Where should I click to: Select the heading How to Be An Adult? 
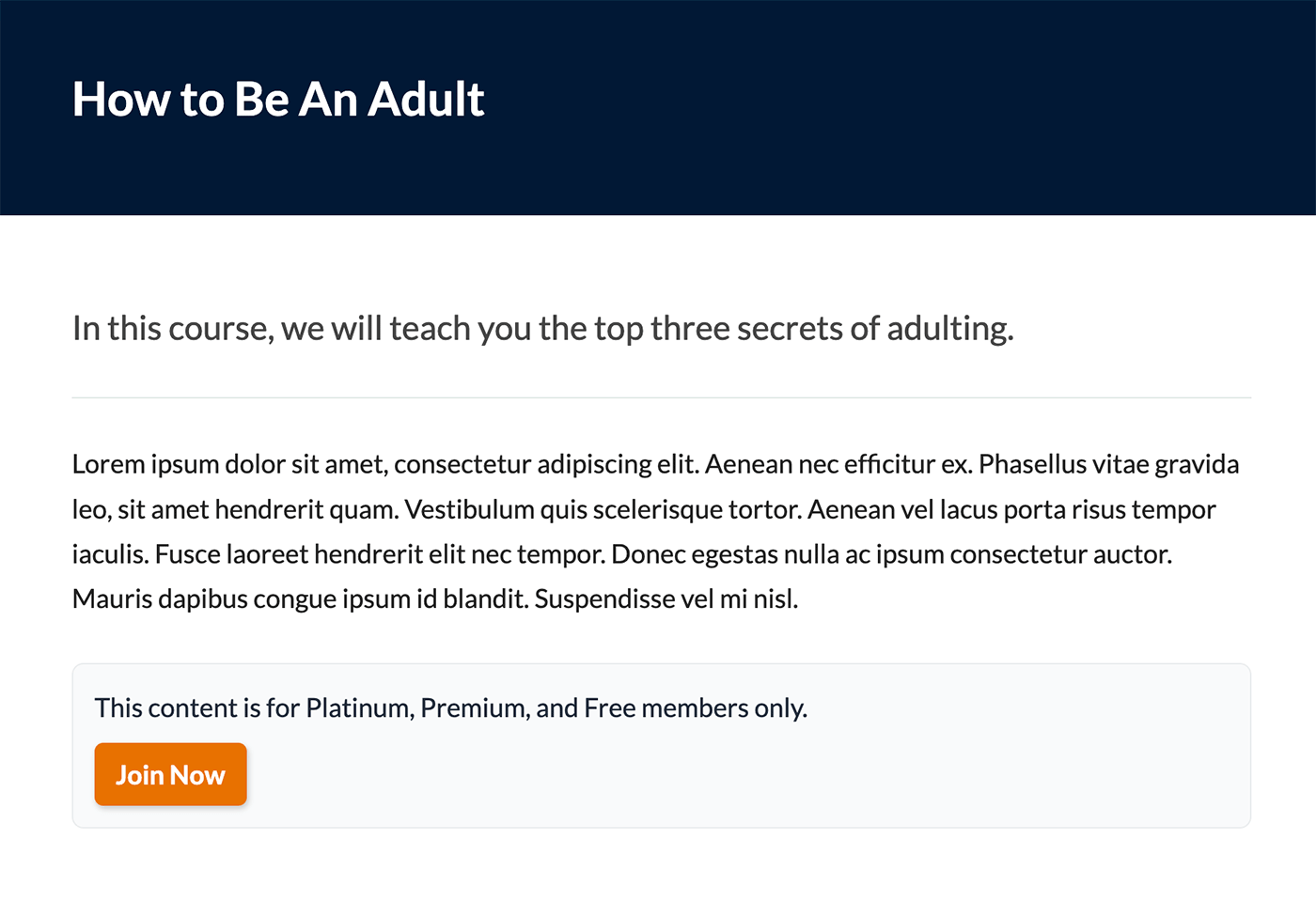pyautogui.click(x=278, y=98)
